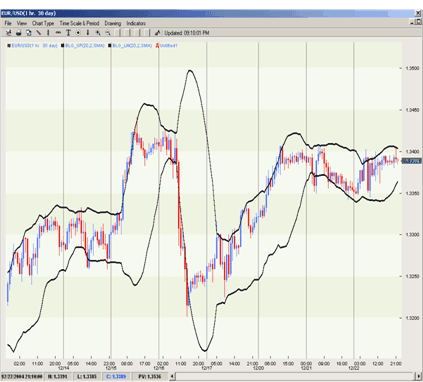
Task: Click the 12/17 date label on time axis
Action: click(206, 368)
